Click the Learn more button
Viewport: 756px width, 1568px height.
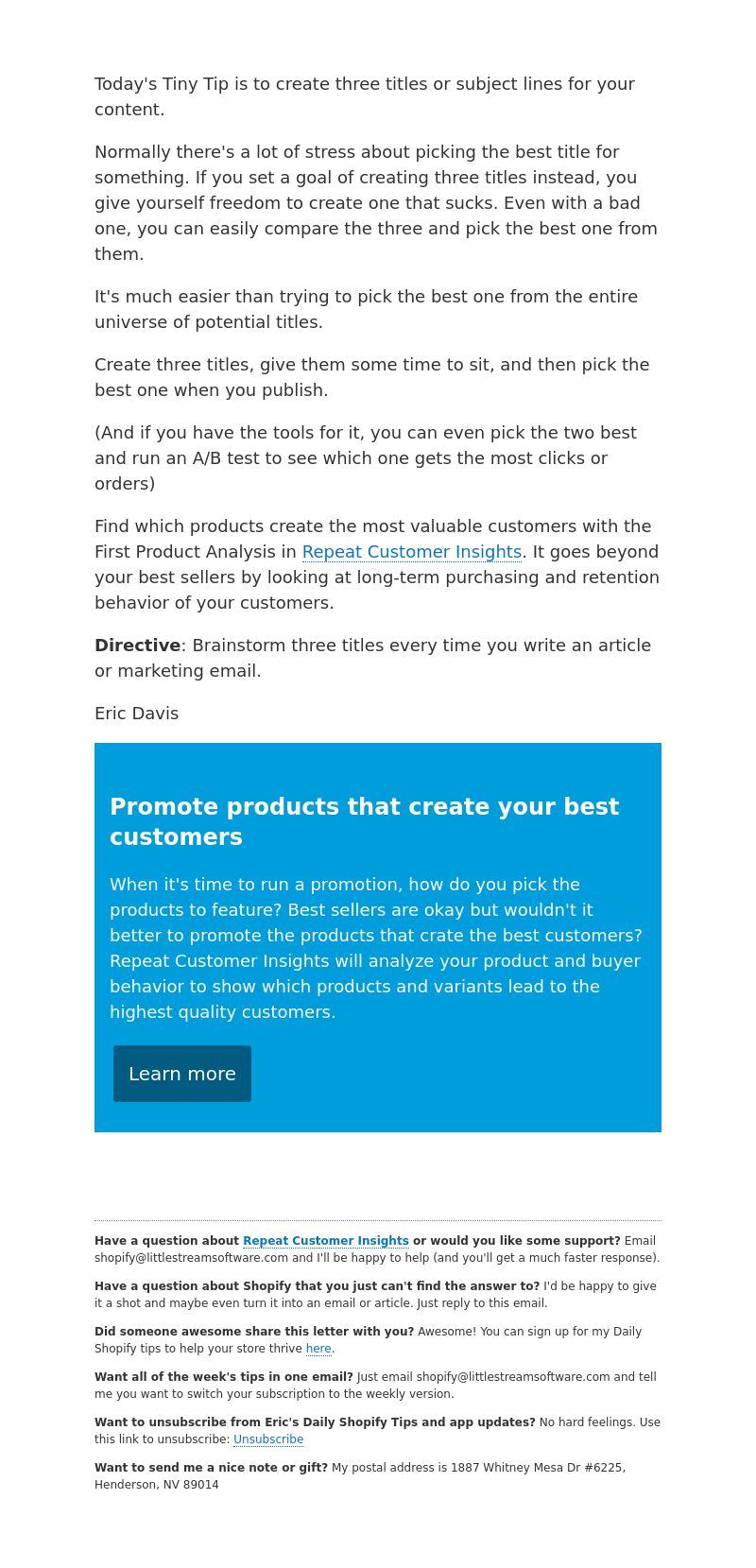(x=182, y=1074)
